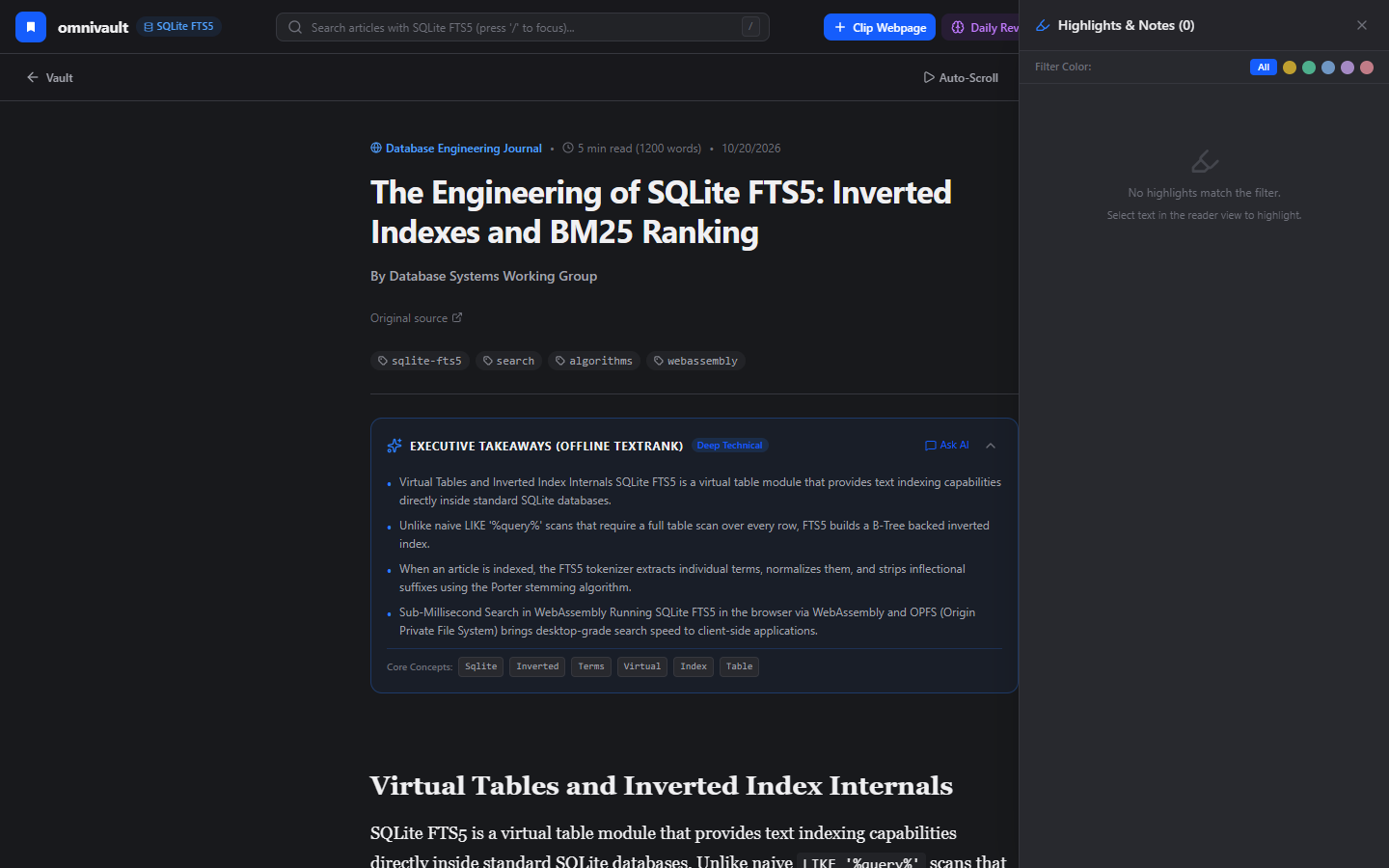
Task: Open Daily Review
Action: coord(982,27)
